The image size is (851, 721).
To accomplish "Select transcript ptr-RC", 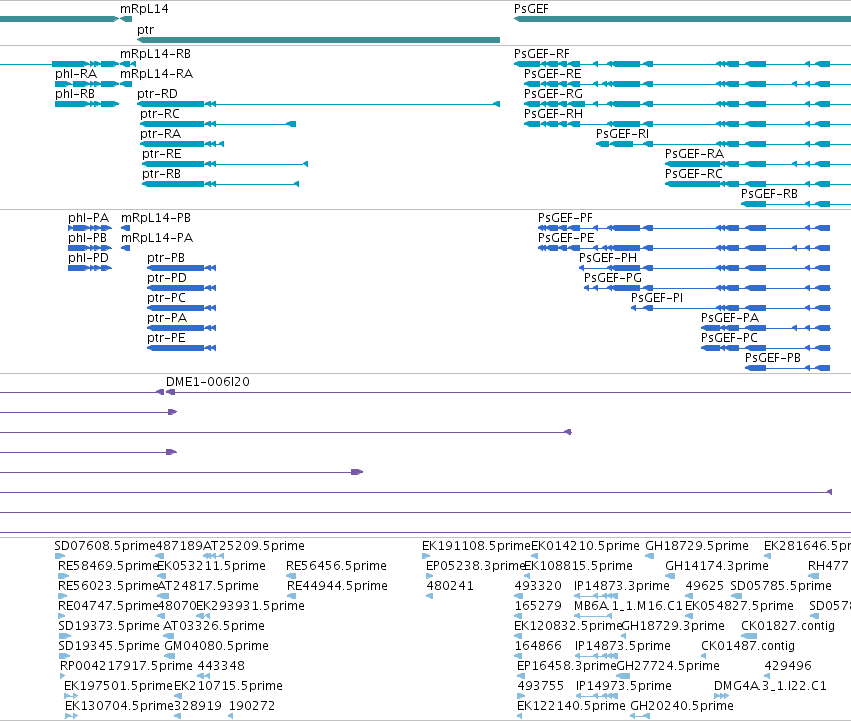I will pyautogui.click(x=218, y=124).
